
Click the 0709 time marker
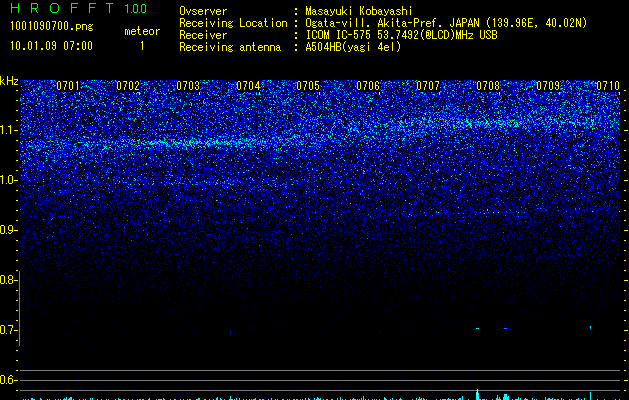(x=548, y=86)
